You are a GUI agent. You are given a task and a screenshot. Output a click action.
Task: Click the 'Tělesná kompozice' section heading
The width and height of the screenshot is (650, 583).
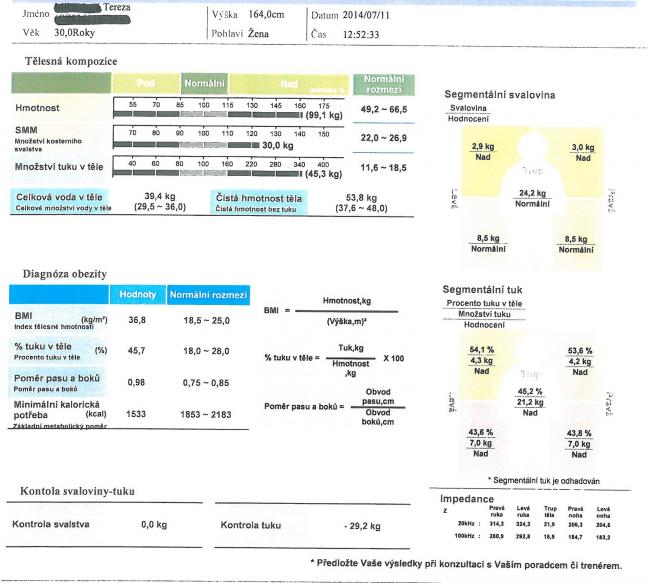(71, 61)
